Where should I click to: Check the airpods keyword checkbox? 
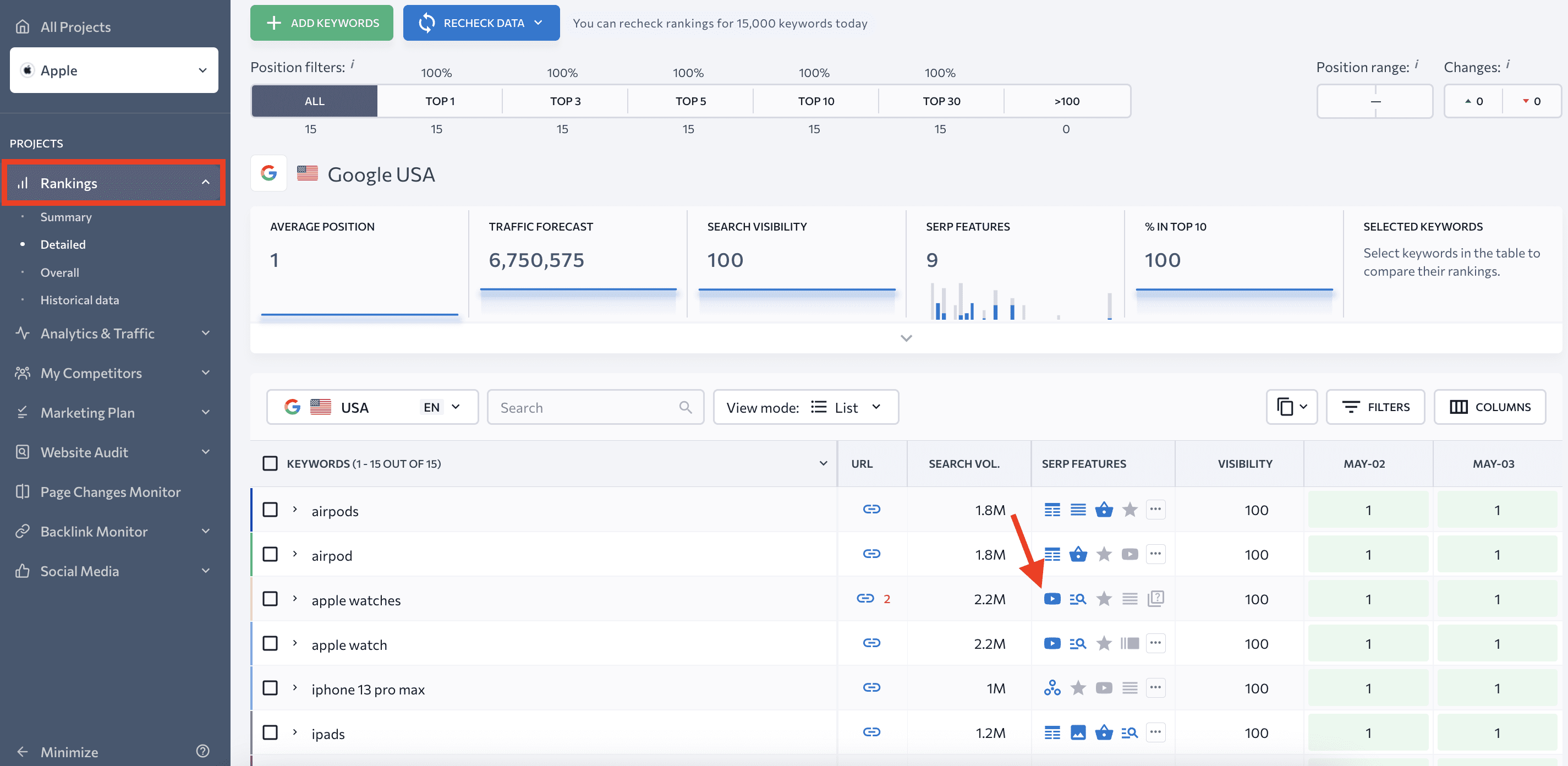270,510
